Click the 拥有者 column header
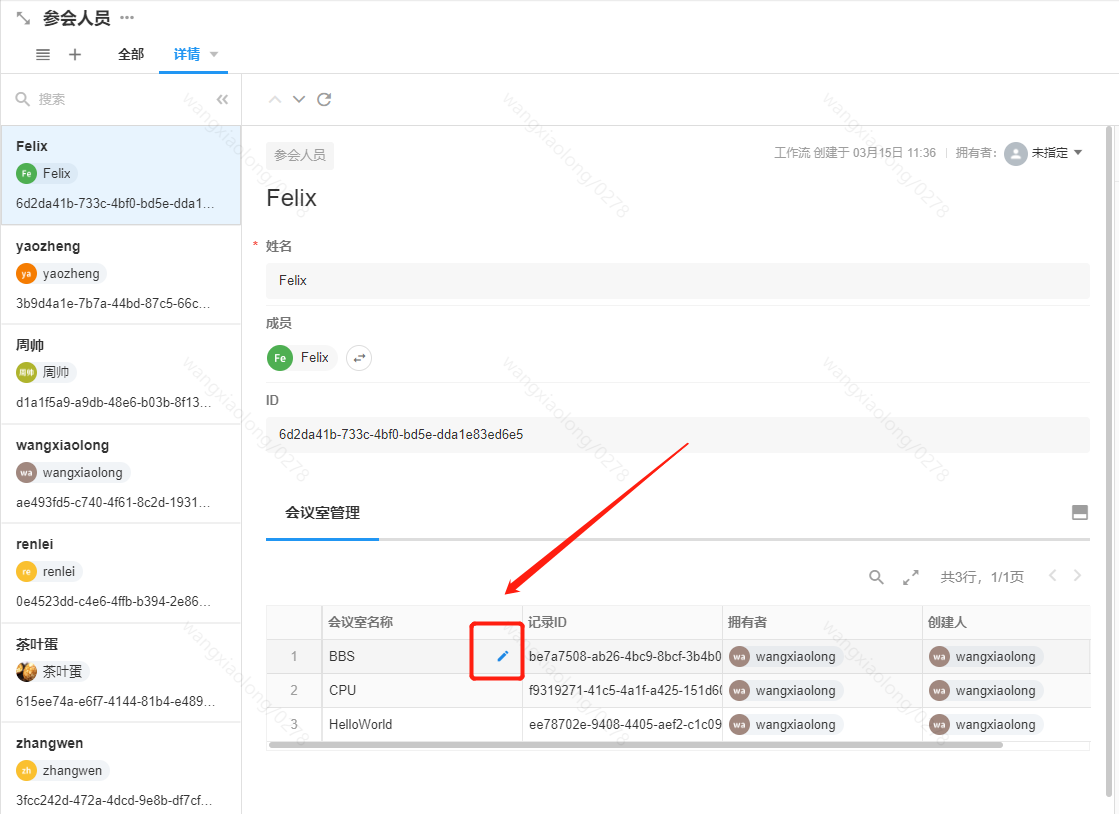Image resolution: width=1119 pixels, height=814 pixels. pyautogui.click(x=822, y=622)
